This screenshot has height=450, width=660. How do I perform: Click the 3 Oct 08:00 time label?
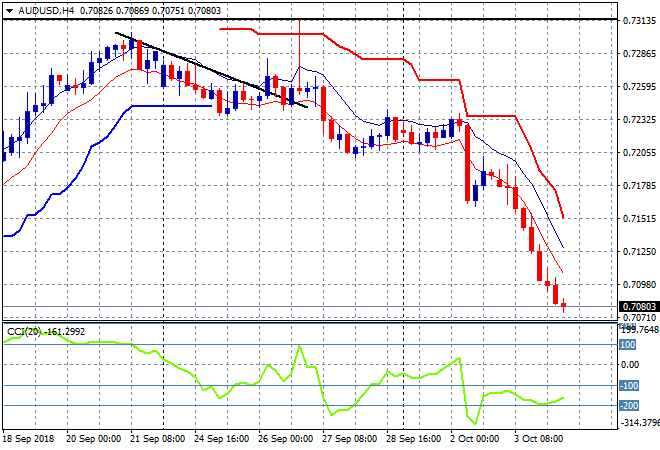[539, 439]
